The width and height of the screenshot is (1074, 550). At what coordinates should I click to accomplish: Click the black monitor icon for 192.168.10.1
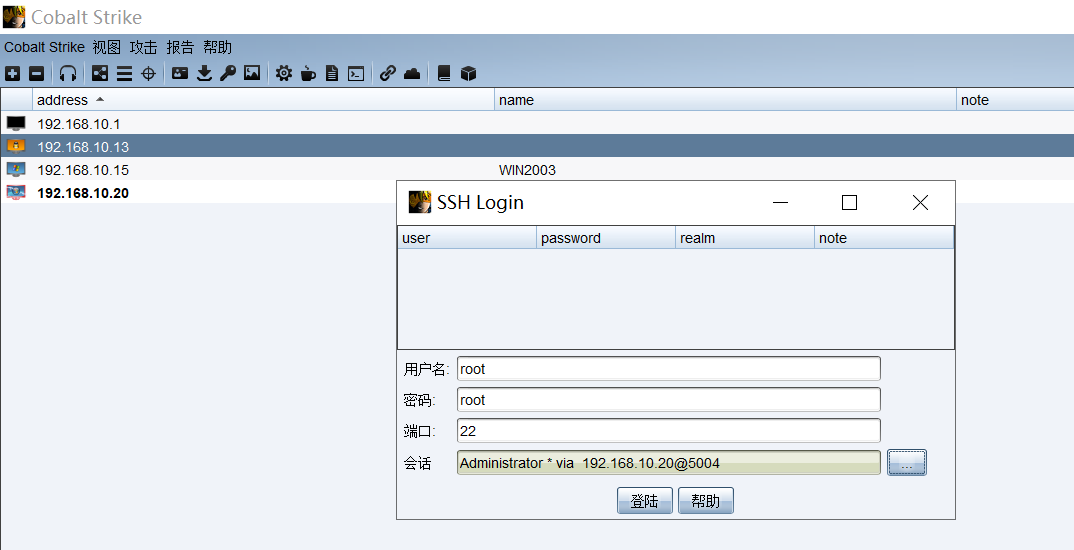pyautogui.click(x=16, y=123)
